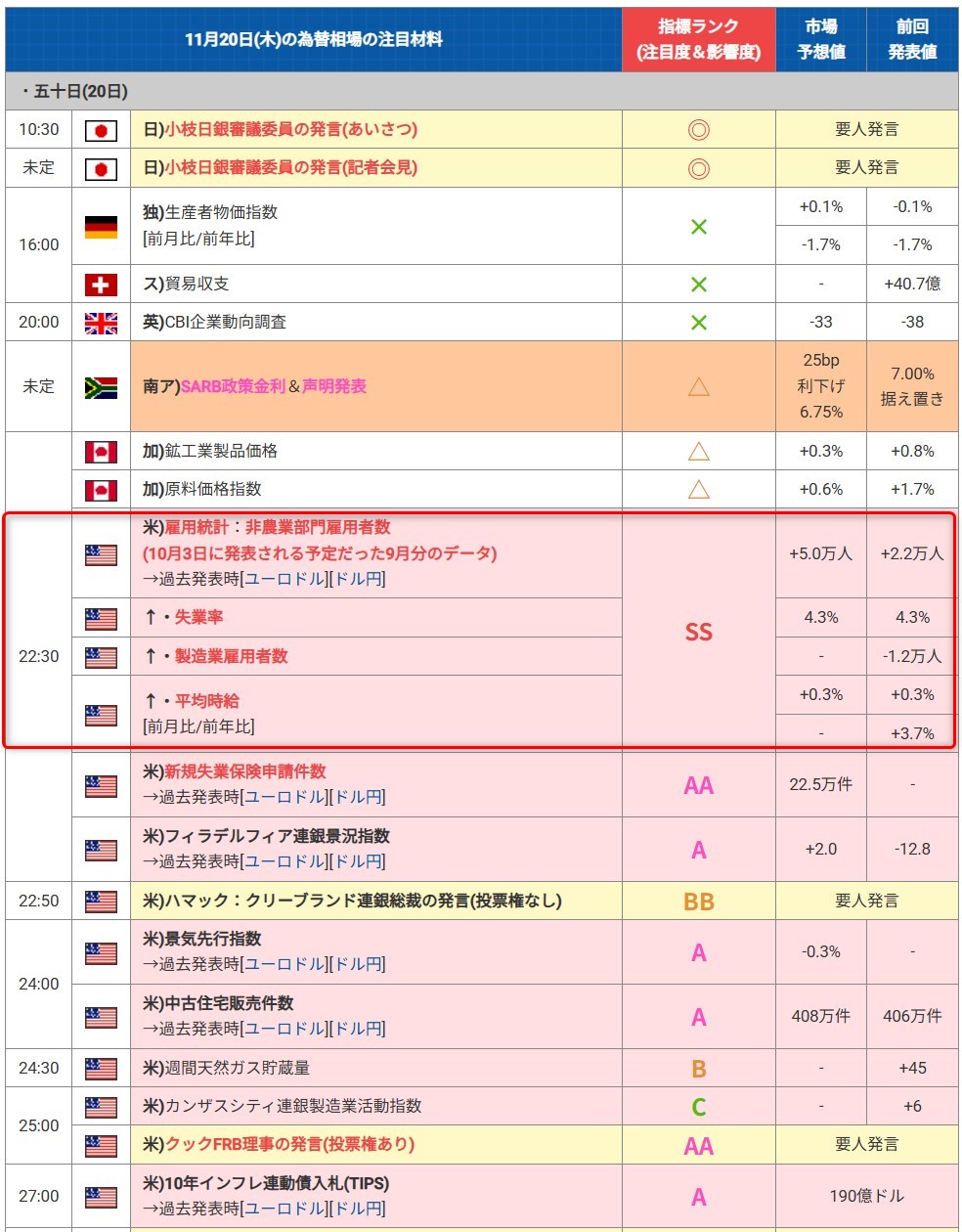The image size is (962, 1232).
Task: Click the red SS rank indicator
Action: pos(698,633)
